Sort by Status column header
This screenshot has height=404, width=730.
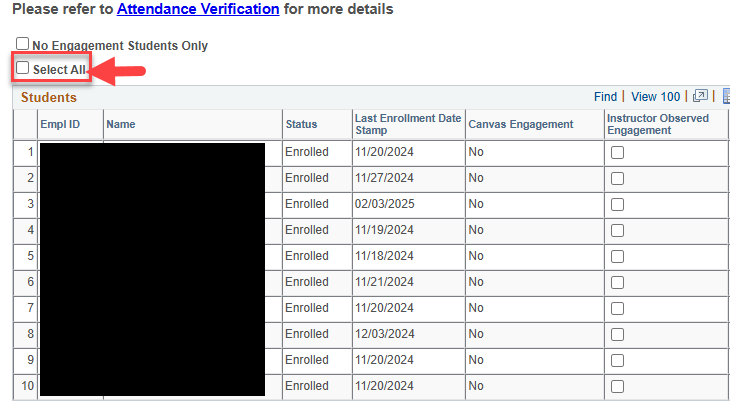[x=301, y=124]
